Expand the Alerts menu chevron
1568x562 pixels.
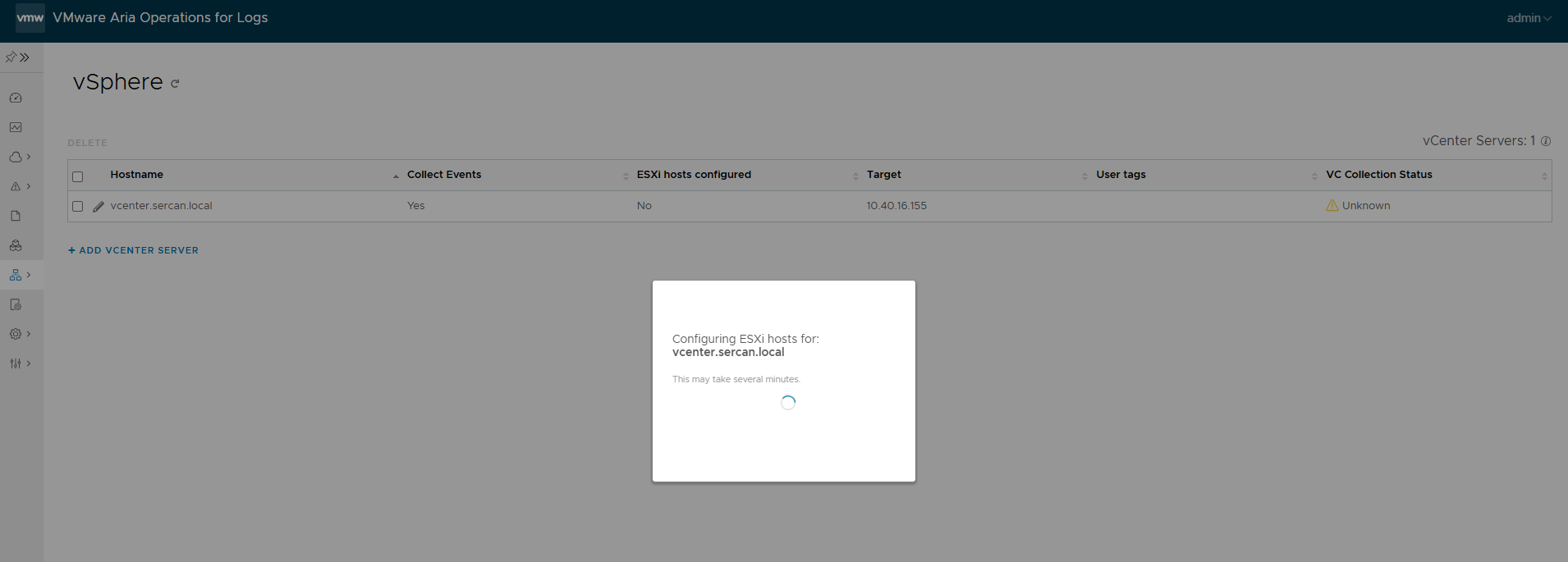point(29,186)
